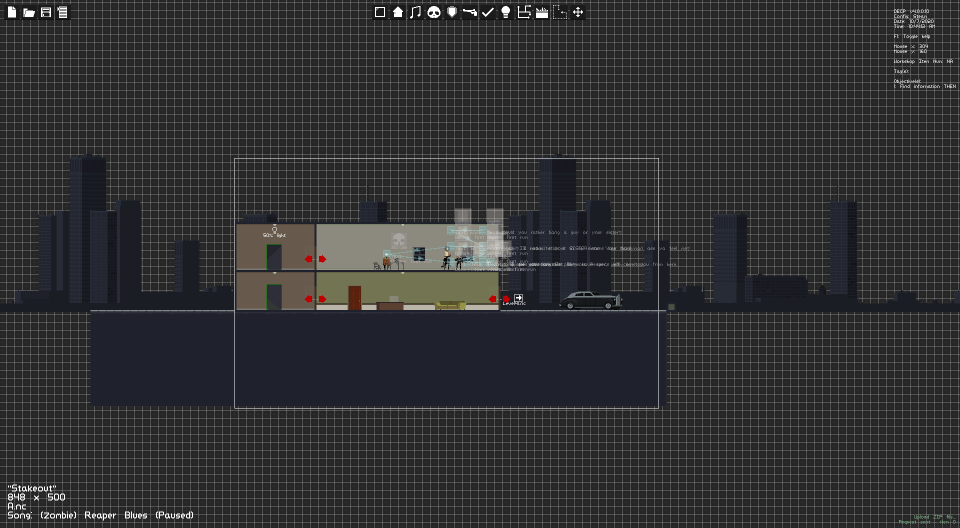Viewport: 960px width, 528px height.
Task: Click the checkmark objectives tool
Action: pyautogui.click(x=488, y=12)
